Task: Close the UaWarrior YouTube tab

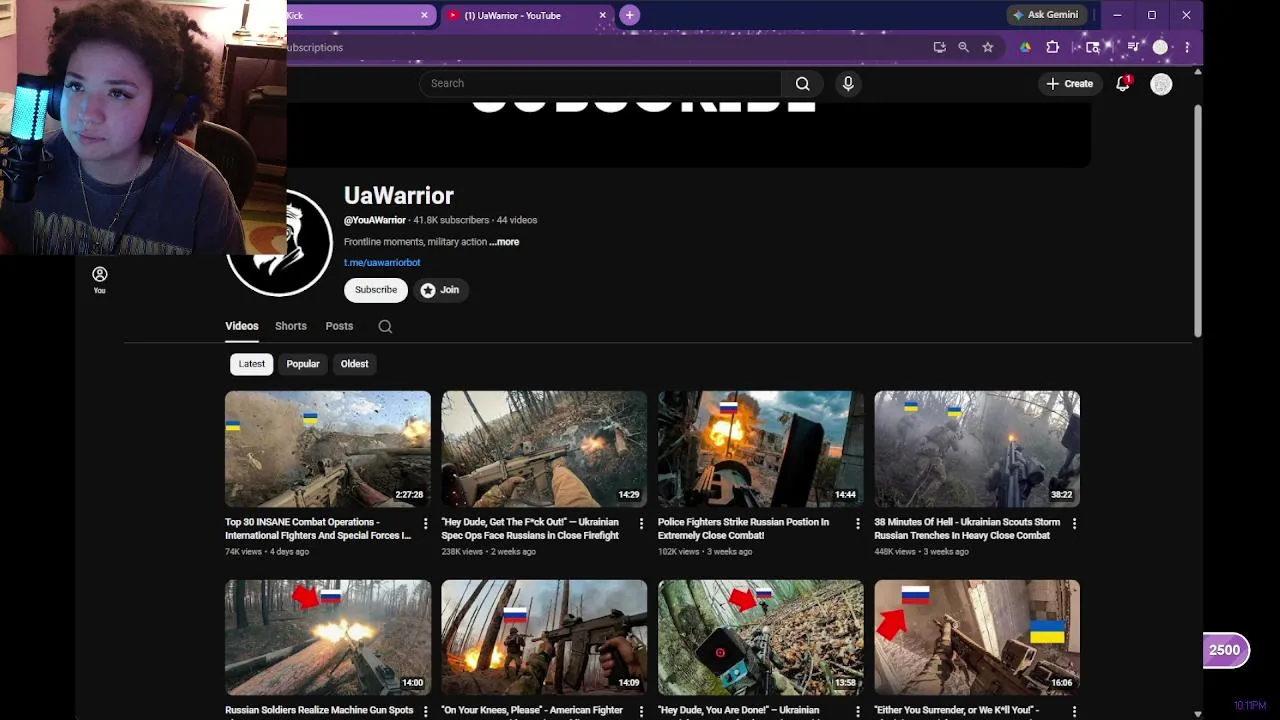Action: point(603,15)
